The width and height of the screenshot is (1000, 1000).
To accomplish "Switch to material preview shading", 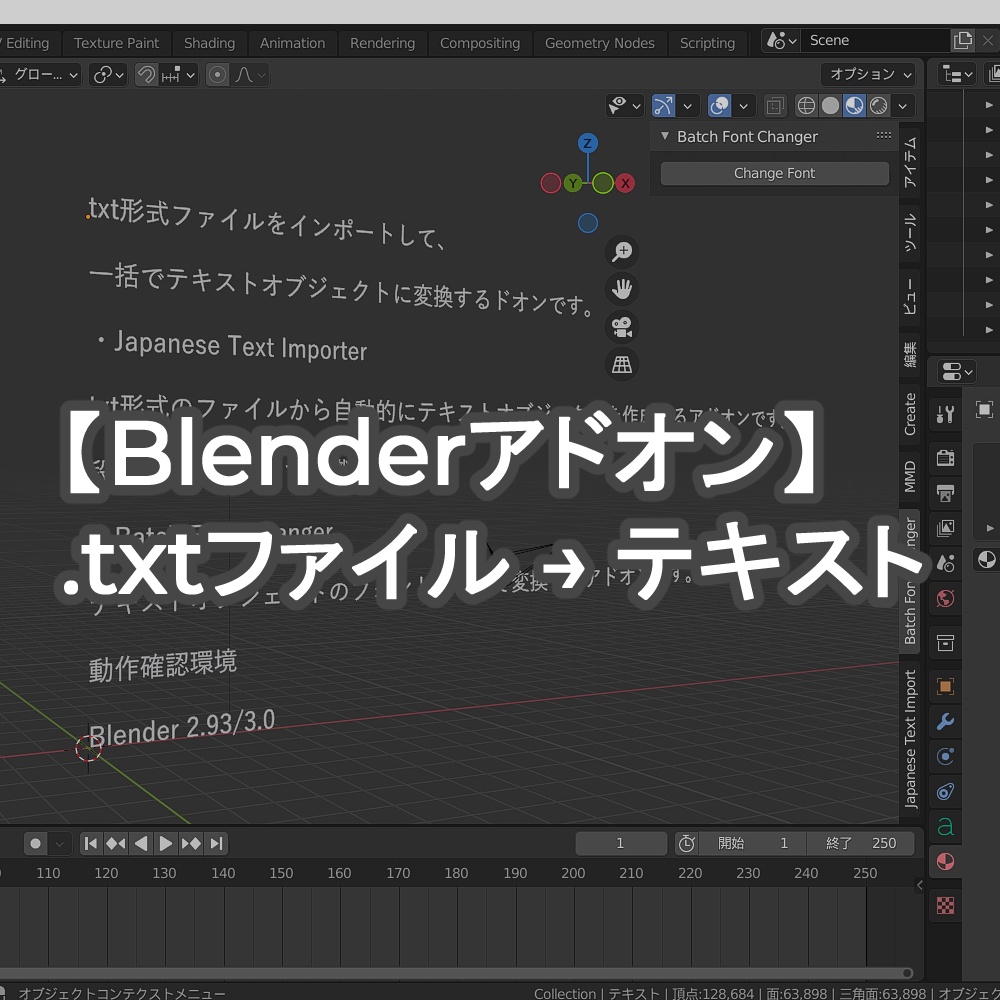I will click(x=854, y=106).
